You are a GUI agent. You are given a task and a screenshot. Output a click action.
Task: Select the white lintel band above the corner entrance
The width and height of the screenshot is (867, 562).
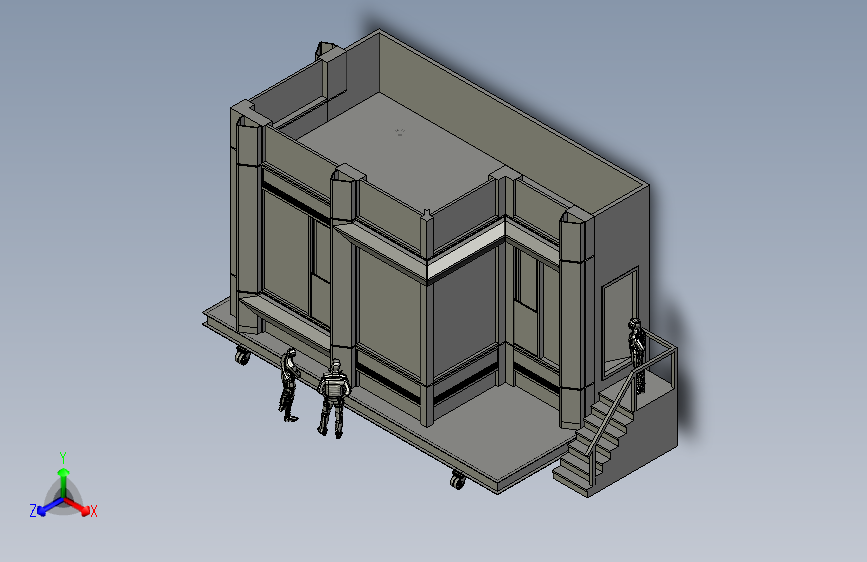tap(466, 250)
